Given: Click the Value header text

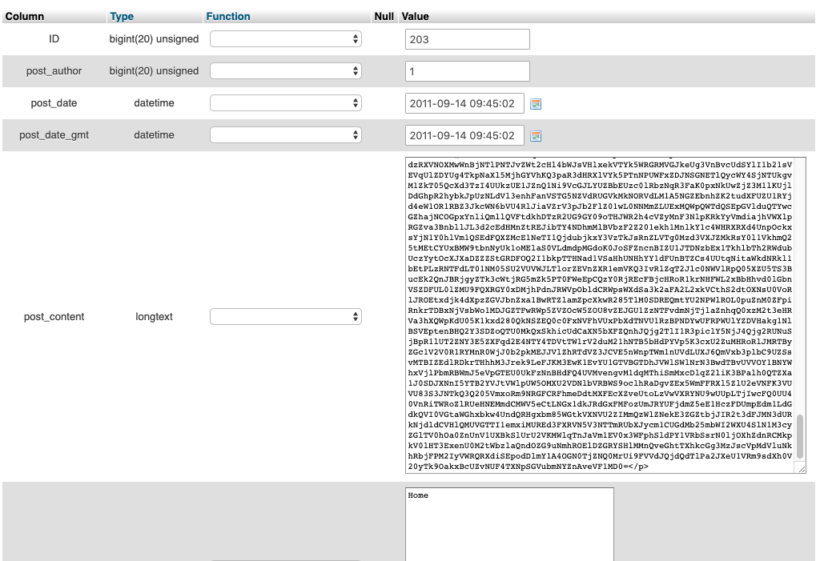Looking at the screenshot, I should pos(415,16).
